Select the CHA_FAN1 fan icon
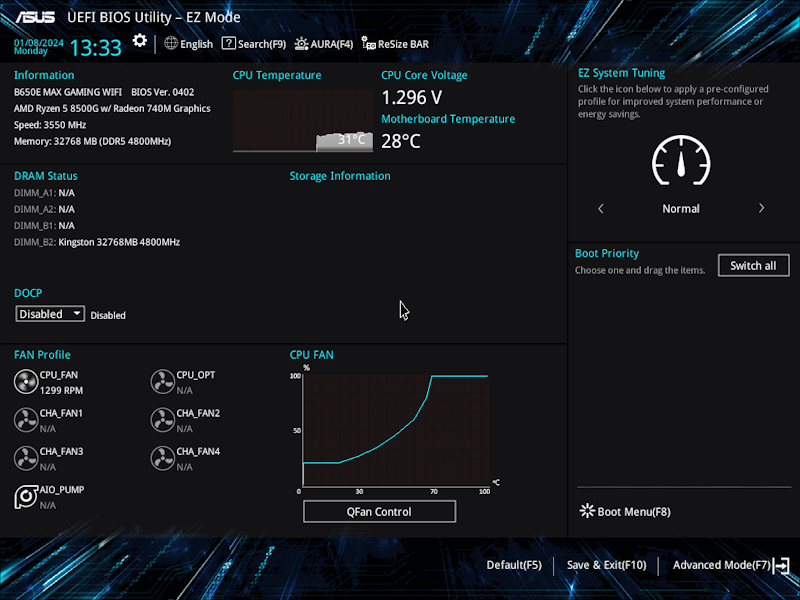The image size is (800, 600). click(x=26, y=420)
